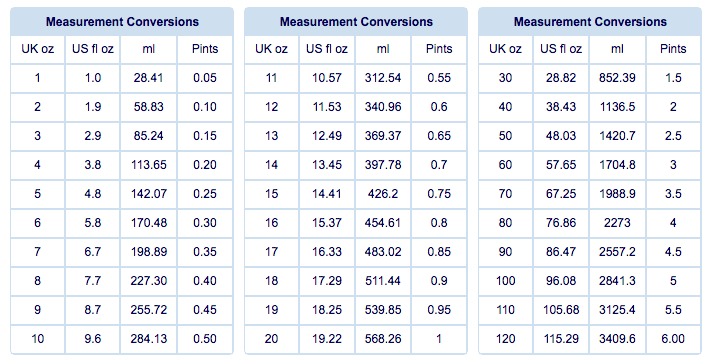Click the 28.41 ml cell
Image resolution: width=711 pixels, height=362 pixels.
coord(149,78)
